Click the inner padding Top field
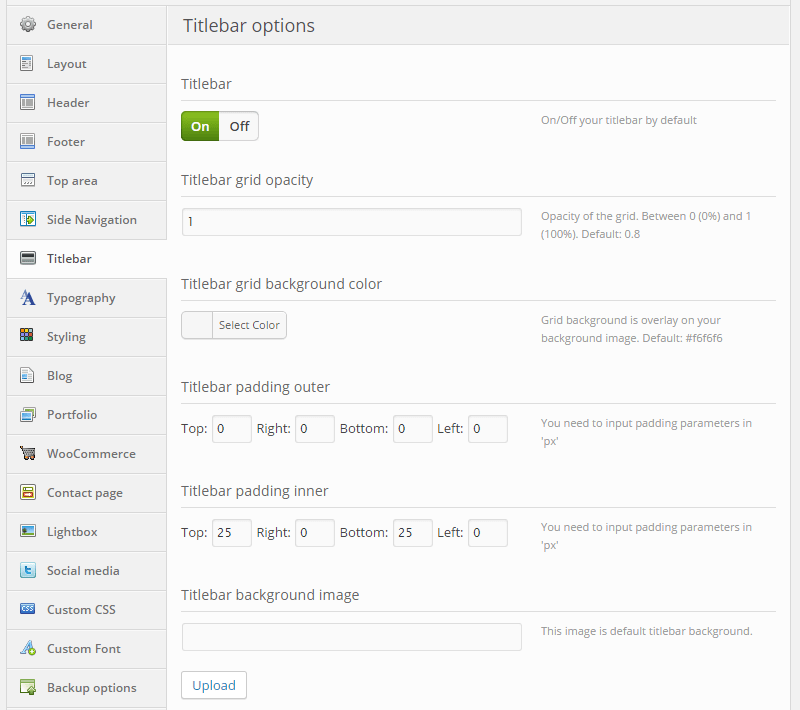This screenshot has height=710, width=800. pyautogui.click(x=231, y=533)
